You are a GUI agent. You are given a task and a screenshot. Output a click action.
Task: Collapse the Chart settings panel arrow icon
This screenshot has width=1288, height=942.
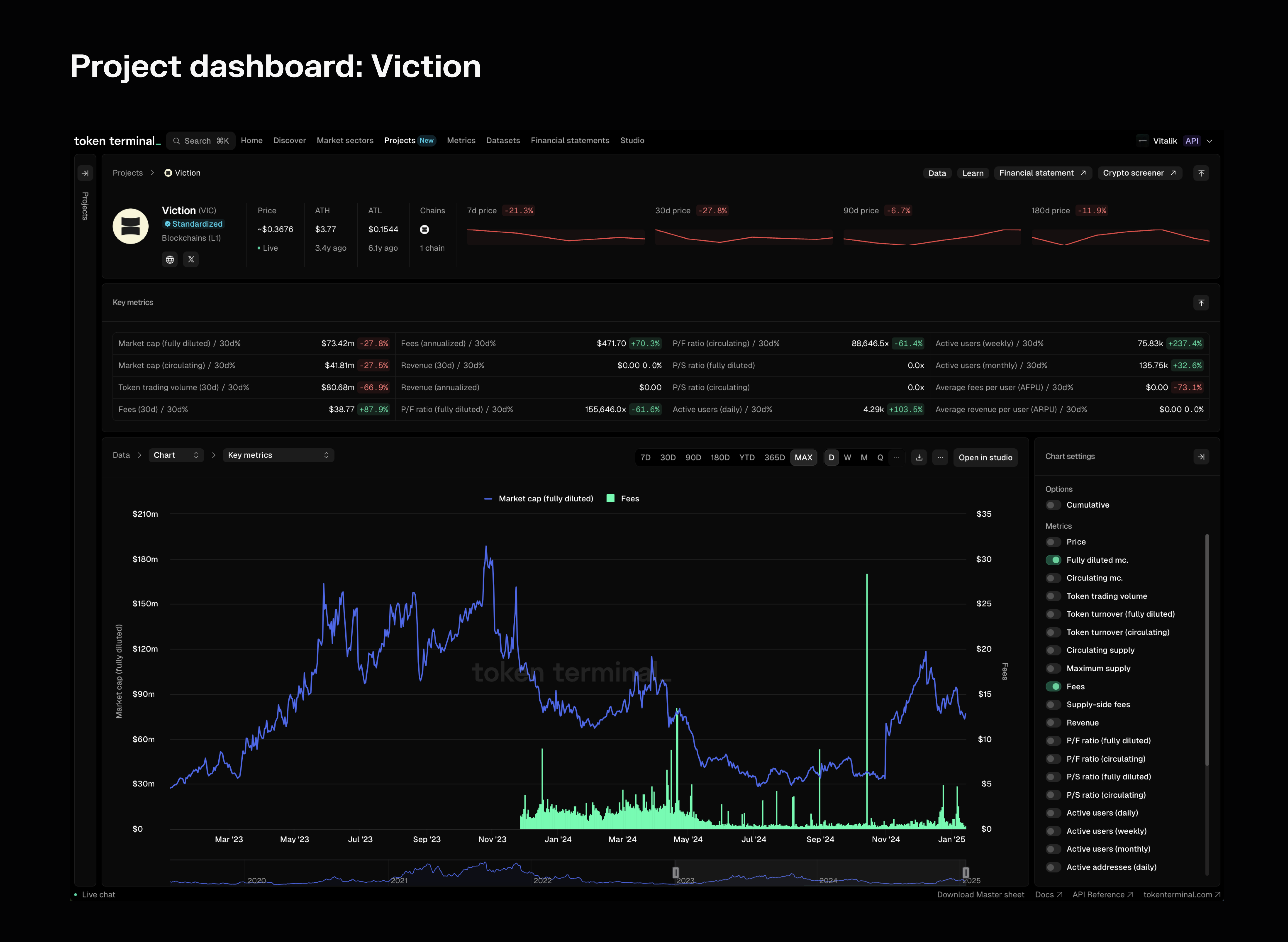[1201, 457]
